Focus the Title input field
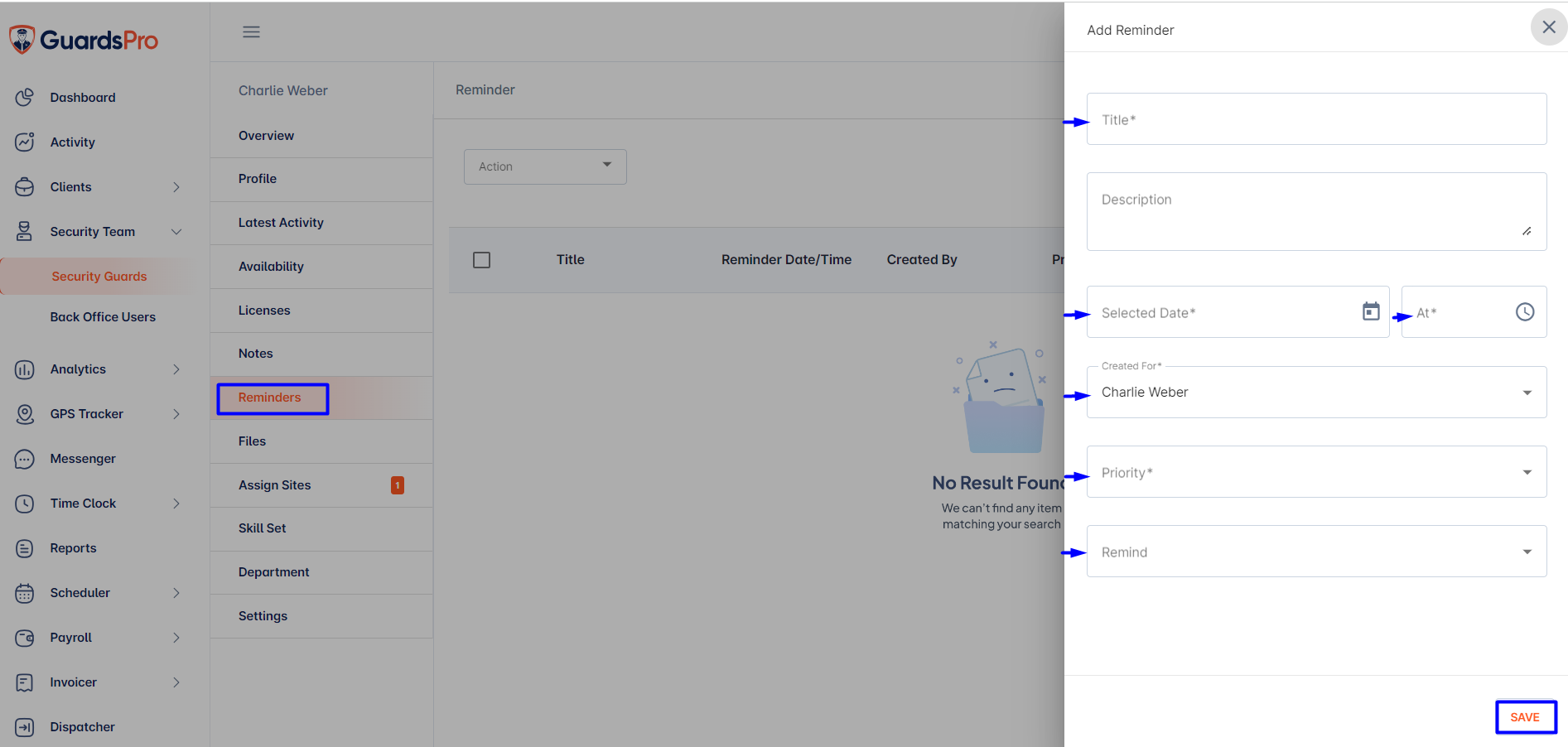This screenshot has width=1568, height=747. (1316, 119)
